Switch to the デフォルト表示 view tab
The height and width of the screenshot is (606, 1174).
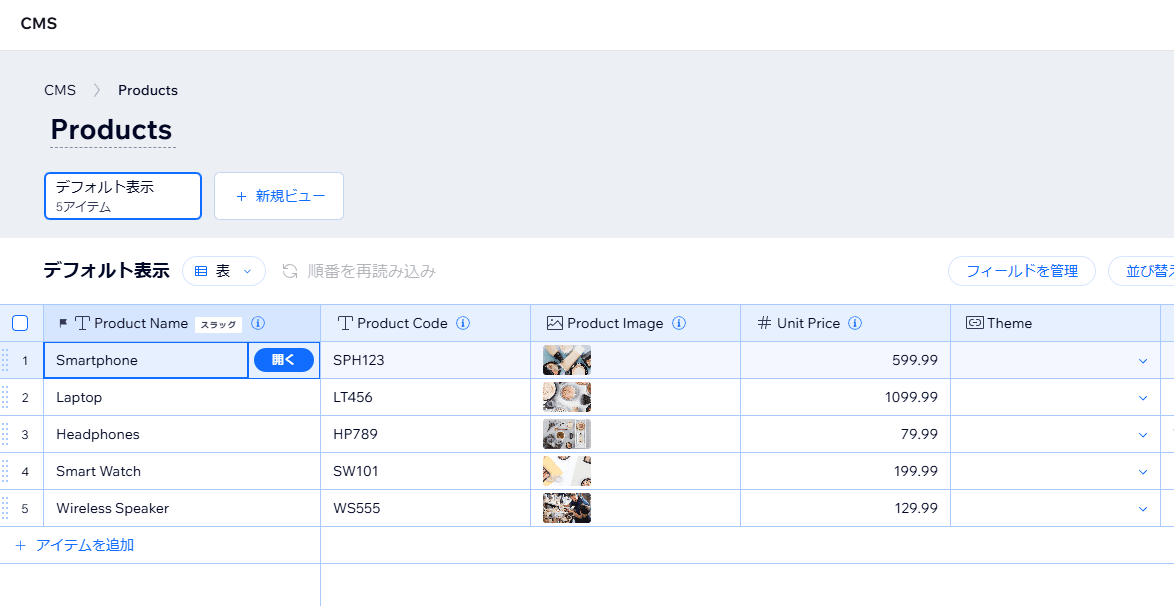(122, 195)
